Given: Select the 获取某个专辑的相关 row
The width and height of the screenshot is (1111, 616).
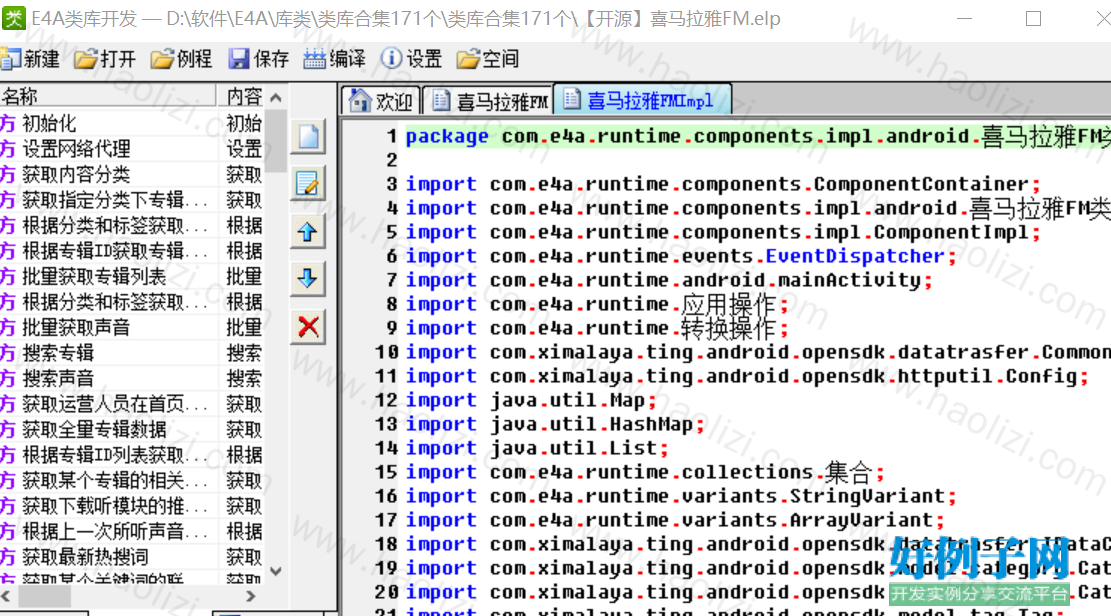Looking at the screenshot, I should pos(132,481).
